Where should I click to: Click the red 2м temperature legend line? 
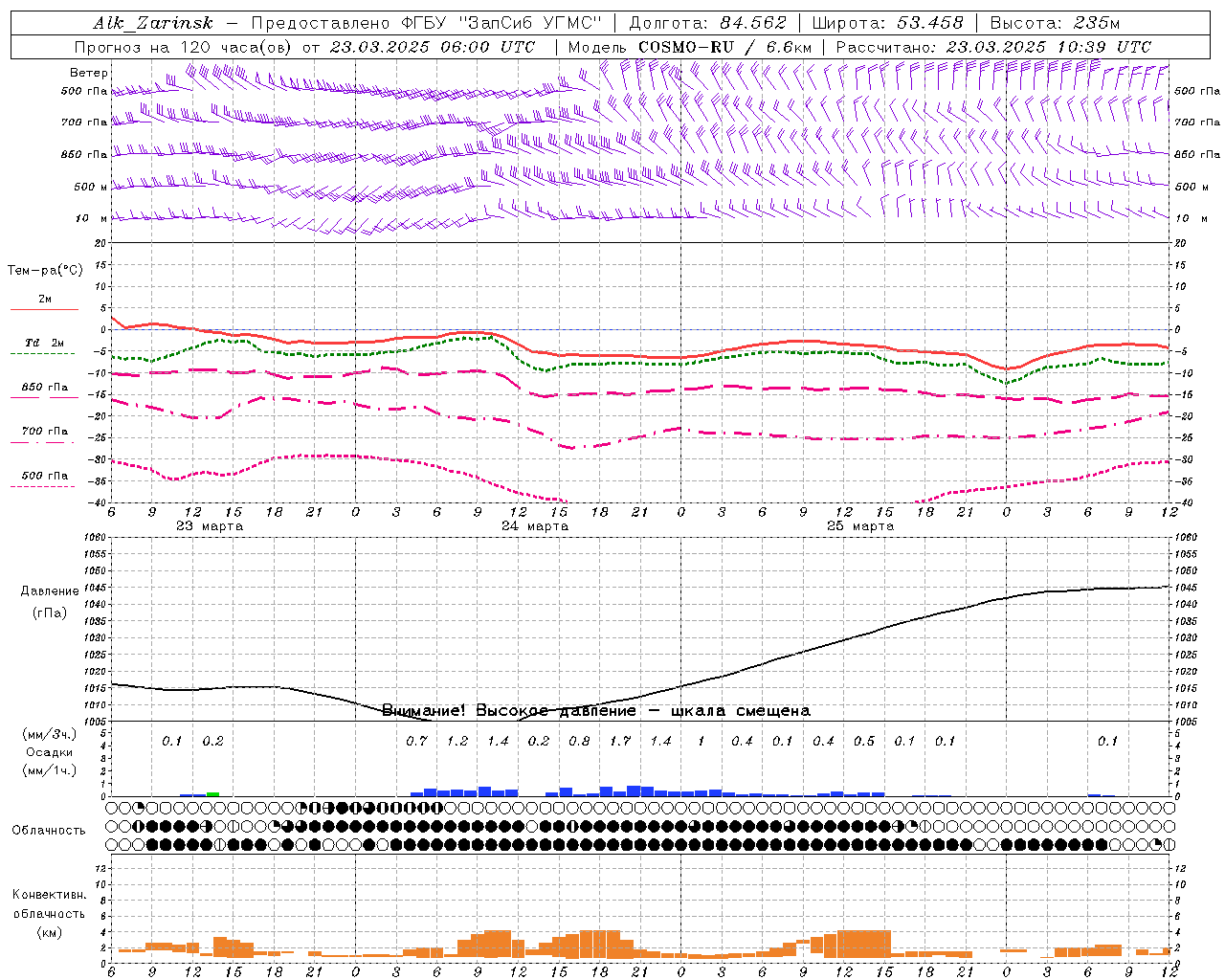coord(44,309)
